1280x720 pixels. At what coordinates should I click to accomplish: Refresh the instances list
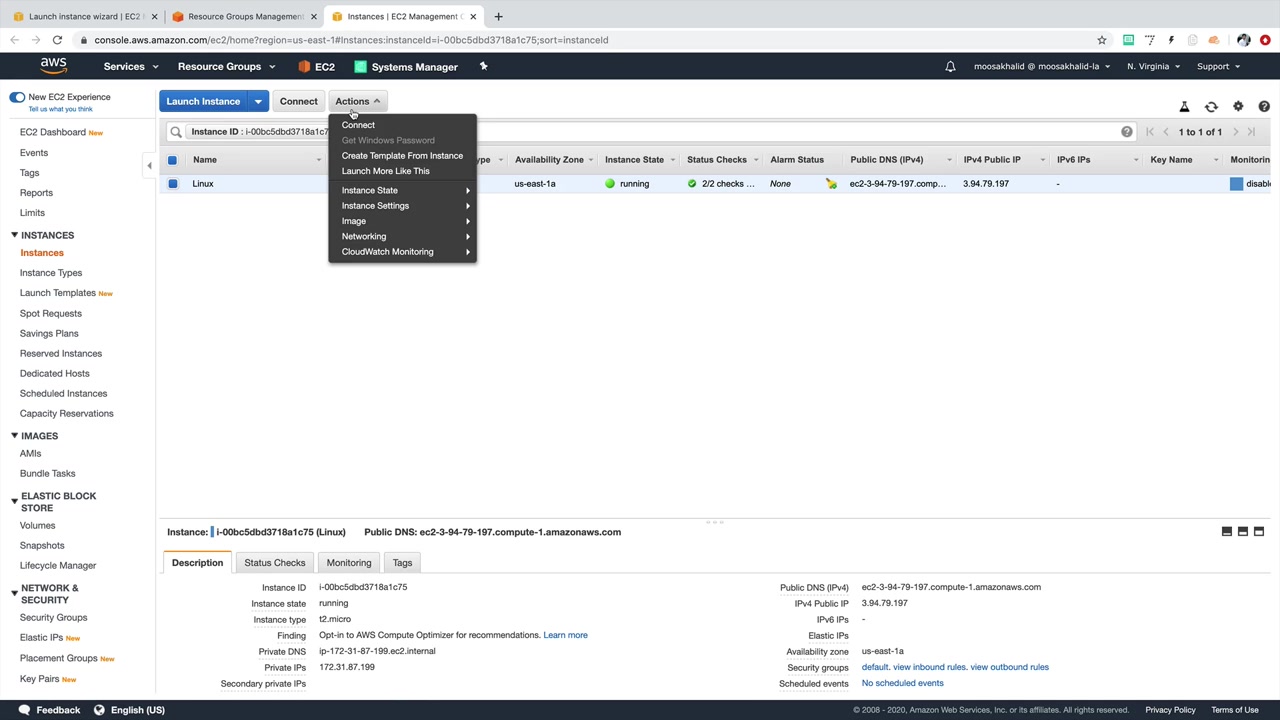pos(1211,106)
